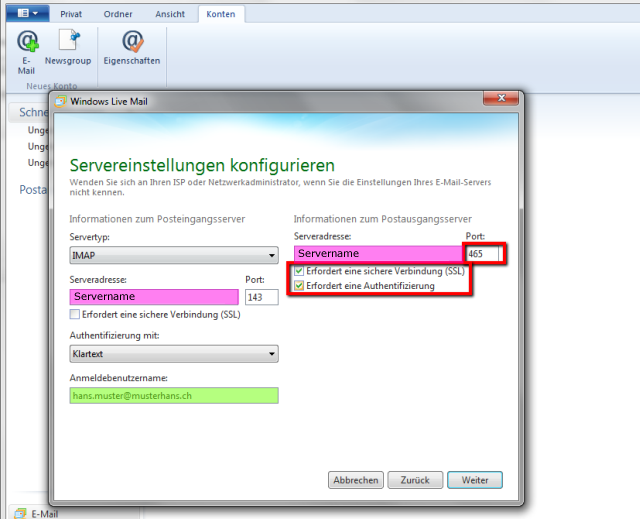
Task: Switch to the Privat tab
Action: pos(71,15)
